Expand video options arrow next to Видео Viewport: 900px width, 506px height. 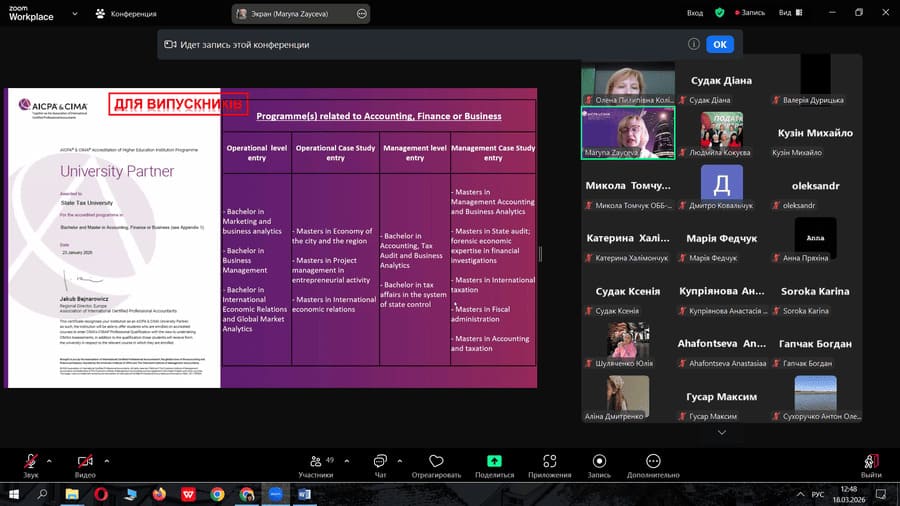coord(105,461)
